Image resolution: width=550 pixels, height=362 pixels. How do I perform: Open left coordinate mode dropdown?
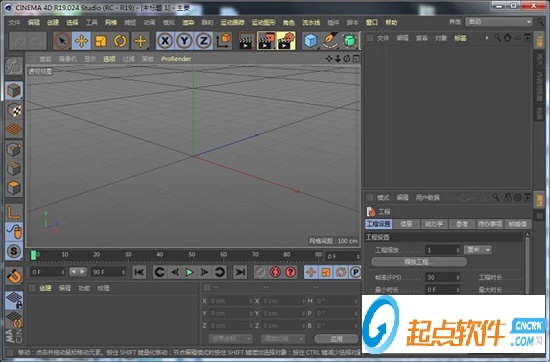pos(230,339)
